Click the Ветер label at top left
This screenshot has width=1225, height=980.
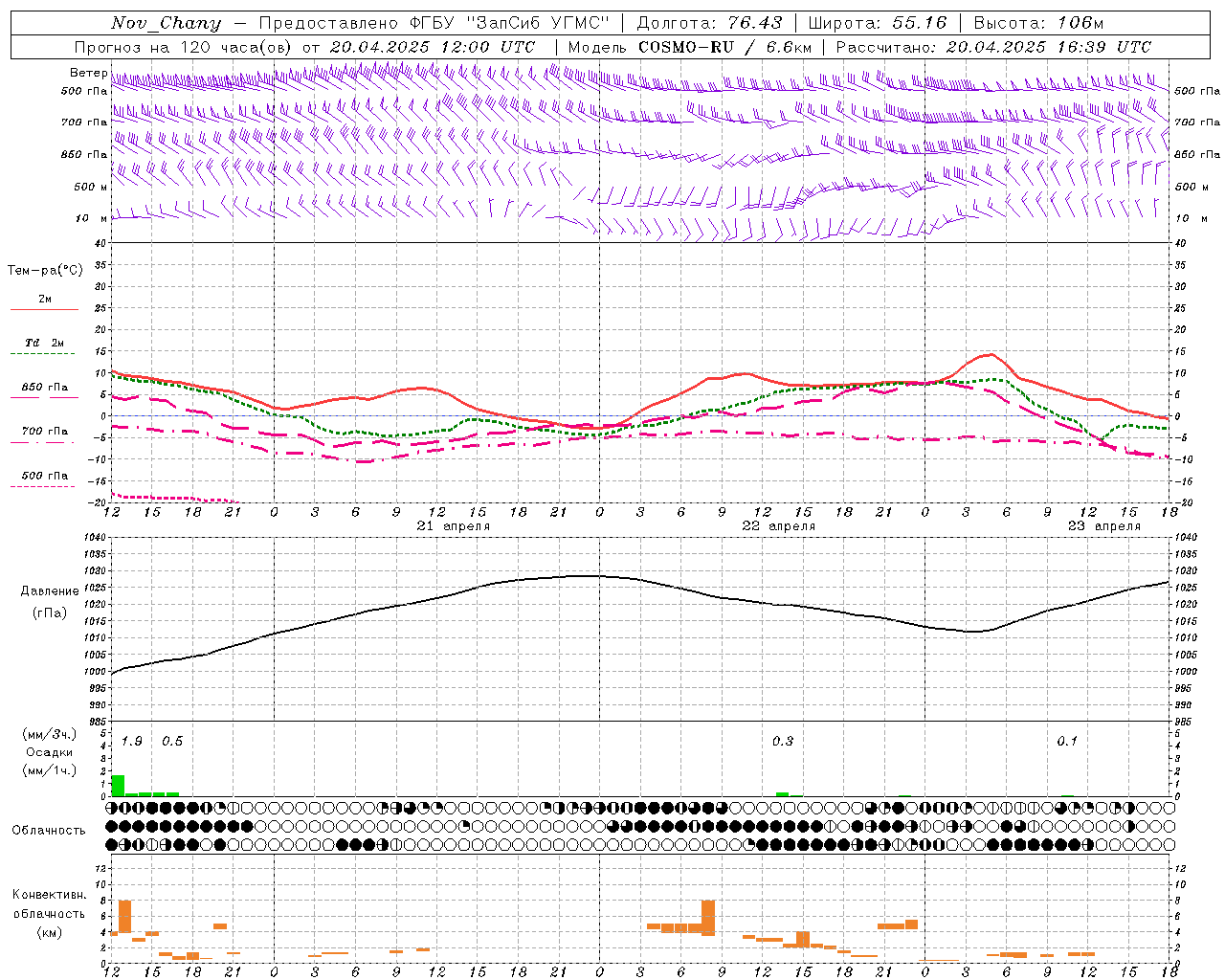(x=88, y=73)
